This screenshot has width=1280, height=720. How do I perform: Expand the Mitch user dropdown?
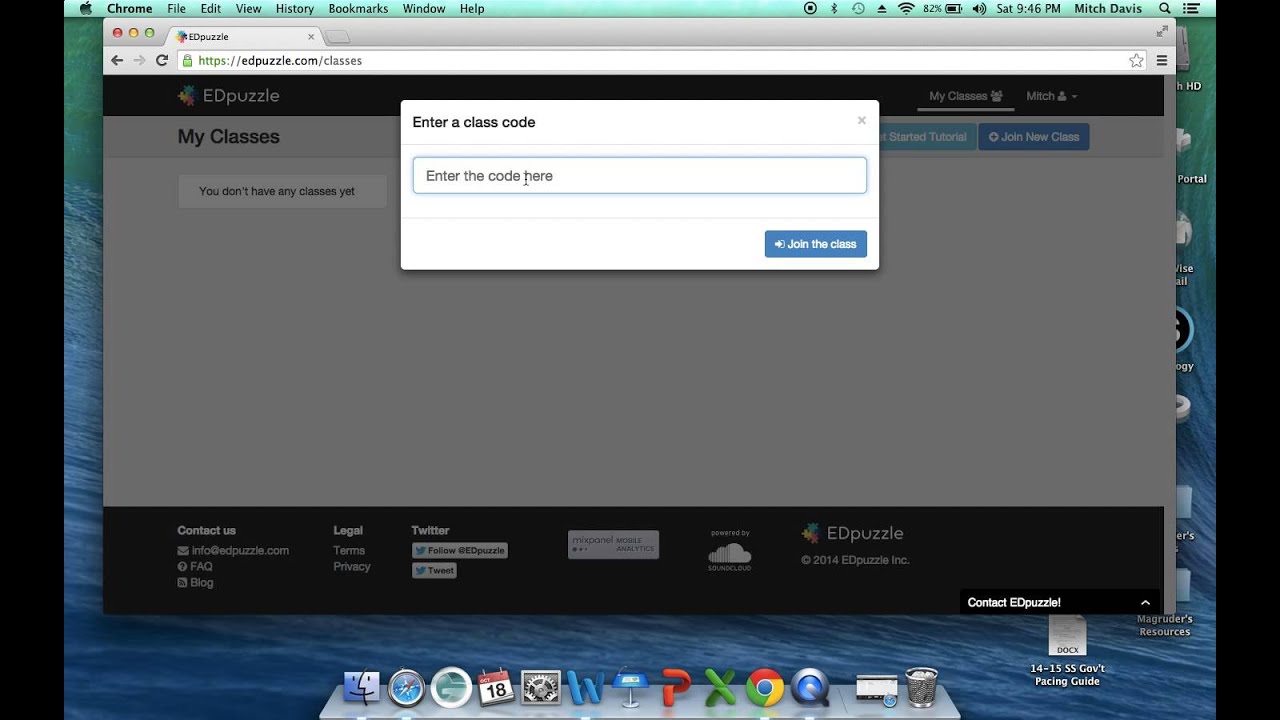1051,96
